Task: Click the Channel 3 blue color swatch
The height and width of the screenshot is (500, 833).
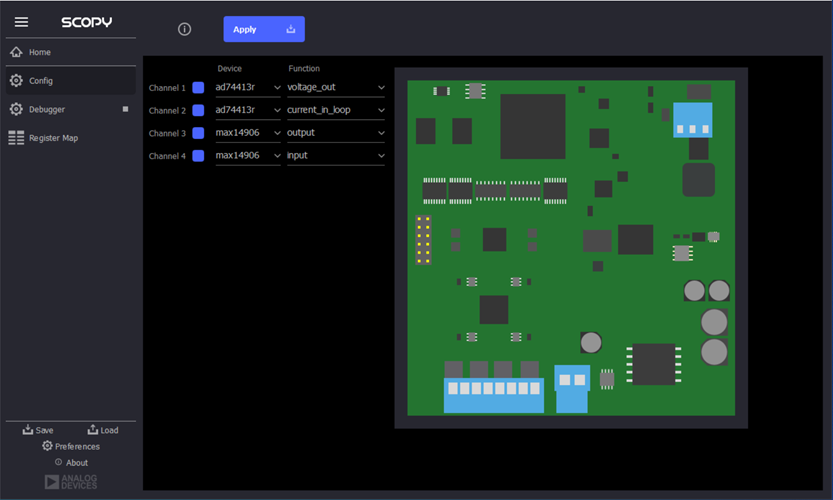Action: [x=198, y=133]
